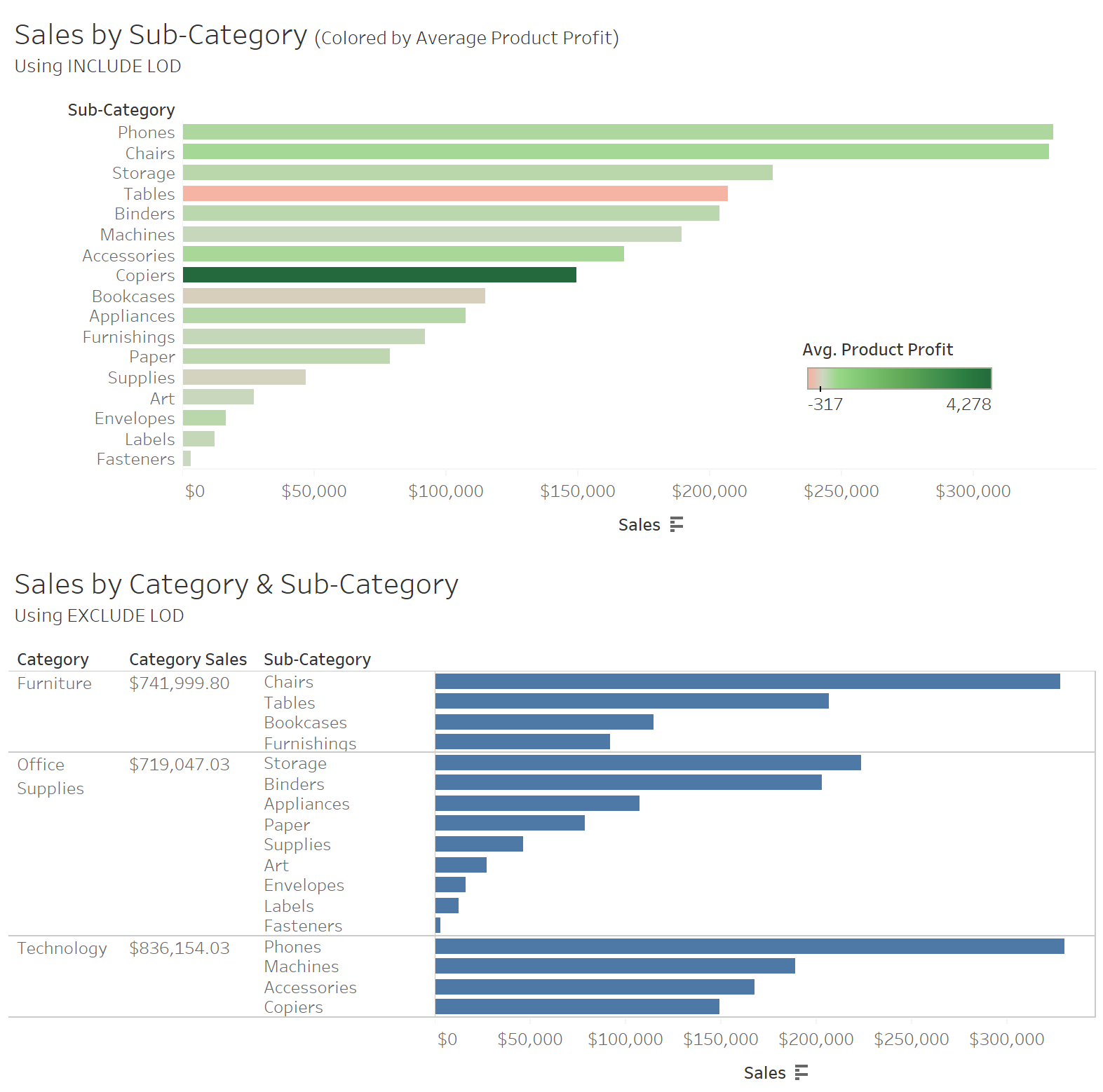Click the sort icon beside the top Sales axis
The height and width of the screenshot is (1092, 1103).
[x=676, y=524]
